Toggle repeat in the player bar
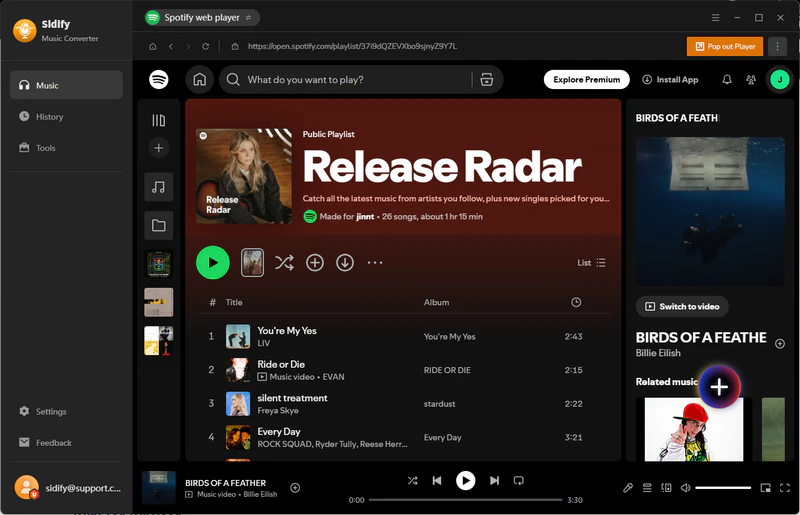800x515 pixels. click(519, 480)
